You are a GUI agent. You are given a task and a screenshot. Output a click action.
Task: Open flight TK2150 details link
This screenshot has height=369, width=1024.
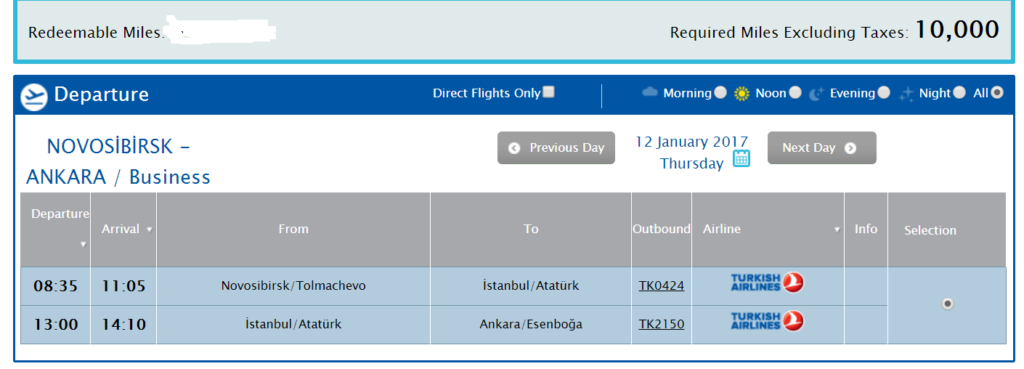click(662, 324)
